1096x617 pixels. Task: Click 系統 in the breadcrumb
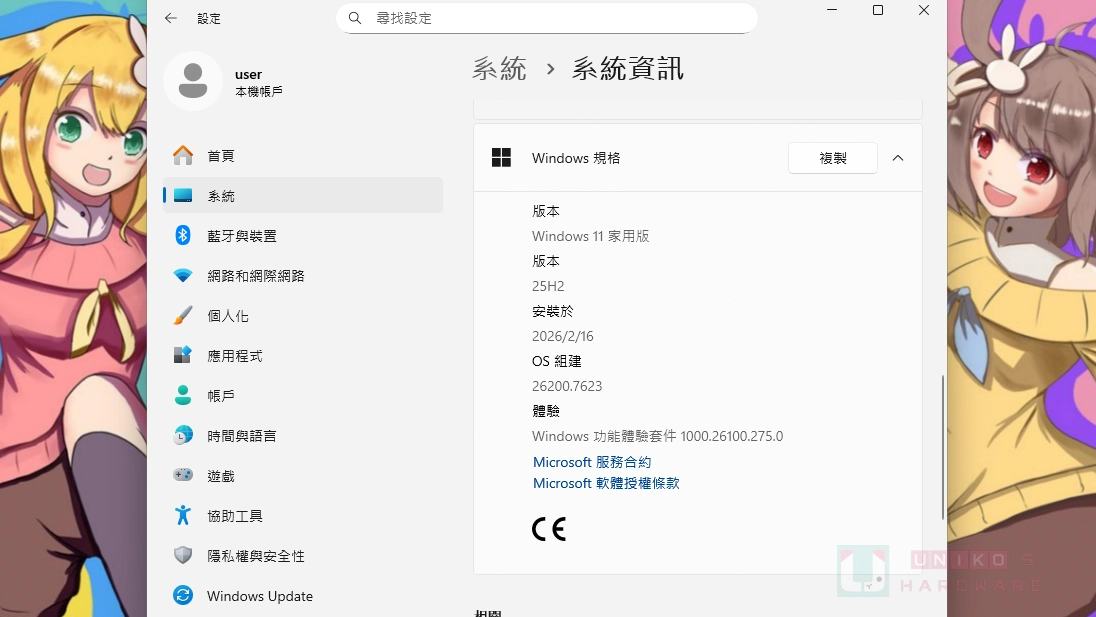[499, 68]
